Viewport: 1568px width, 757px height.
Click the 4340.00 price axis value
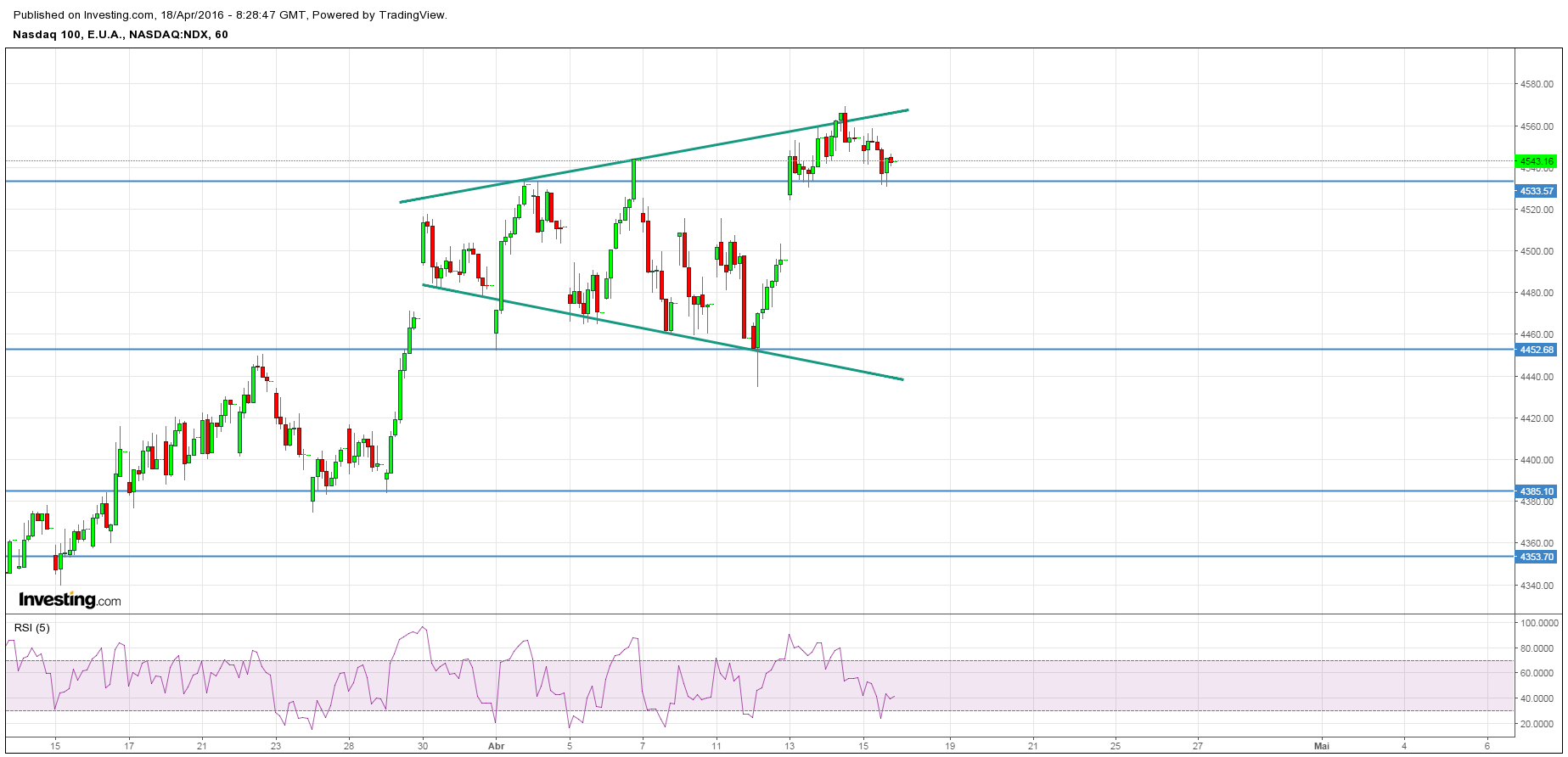point(1537,586)
